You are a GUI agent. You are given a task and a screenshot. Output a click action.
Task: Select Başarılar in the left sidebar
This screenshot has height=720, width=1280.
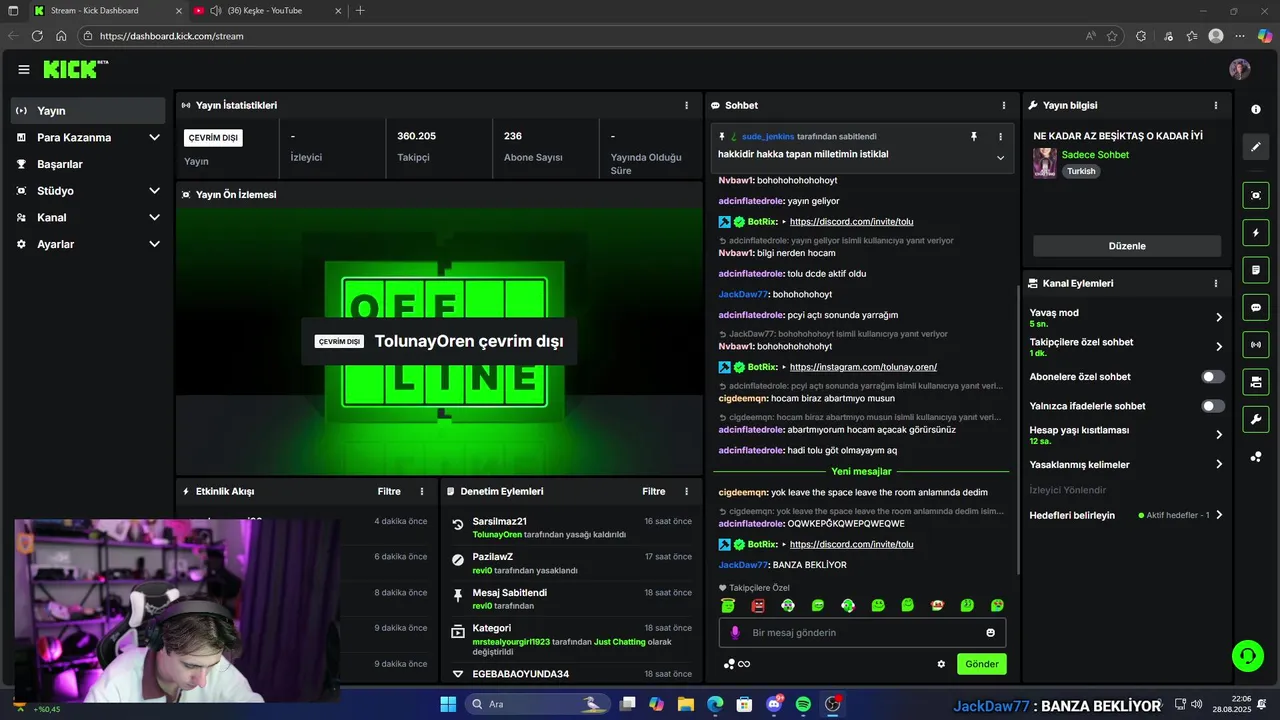88,164
